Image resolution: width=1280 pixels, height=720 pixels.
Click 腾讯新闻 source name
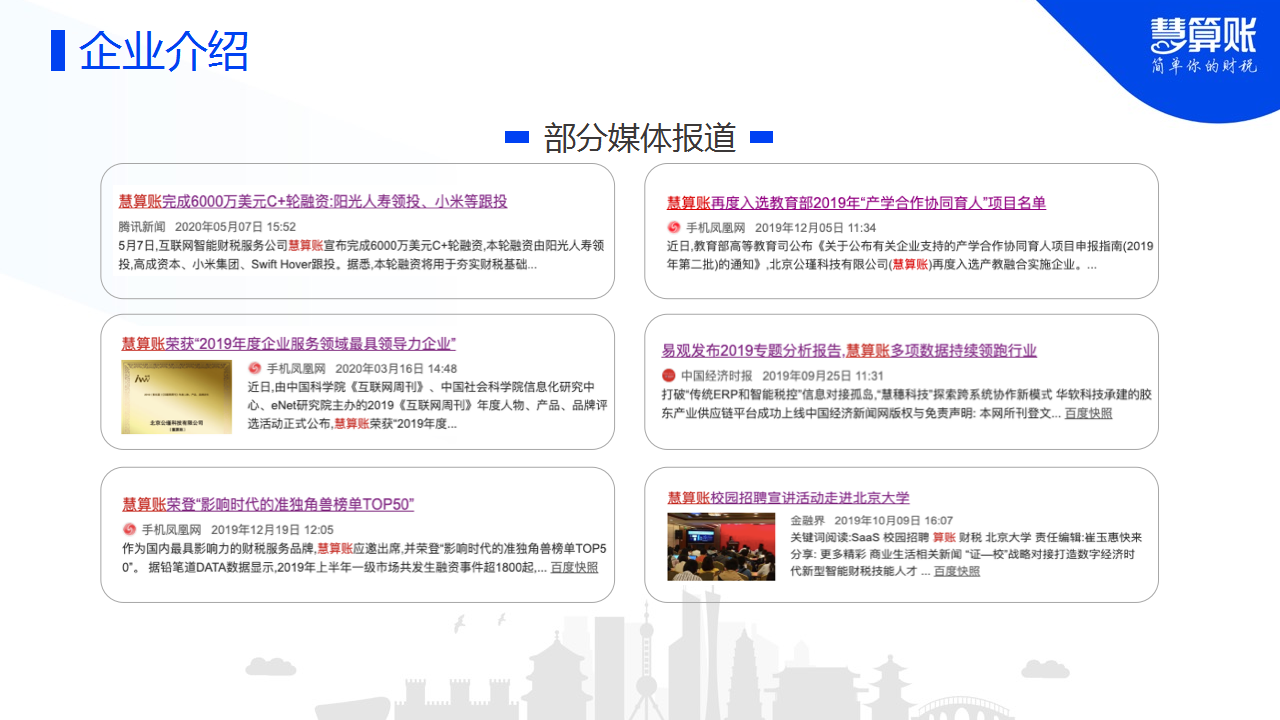click(x=142, y=227)
